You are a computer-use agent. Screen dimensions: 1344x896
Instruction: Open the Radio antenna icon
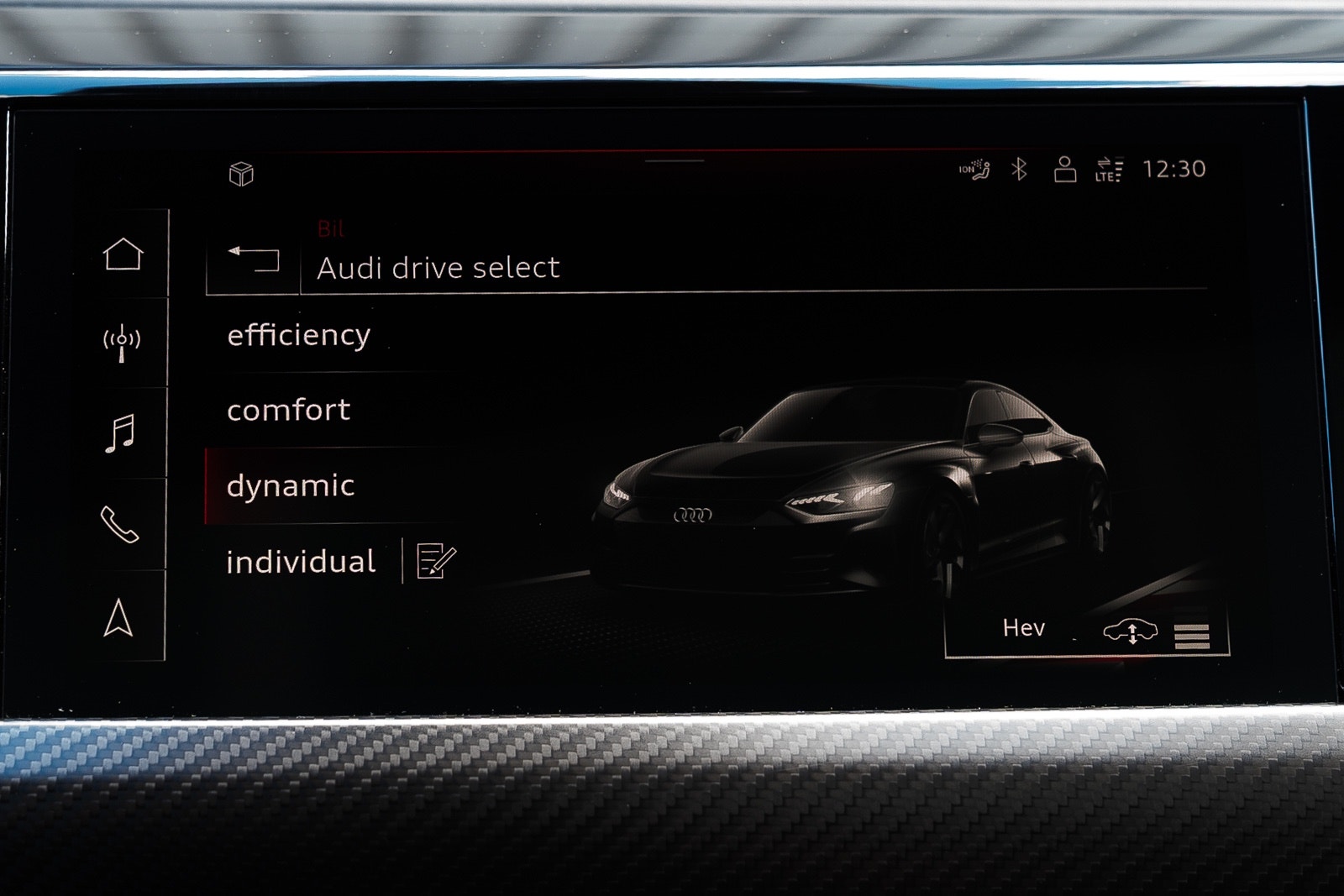(x=122, y=343)
